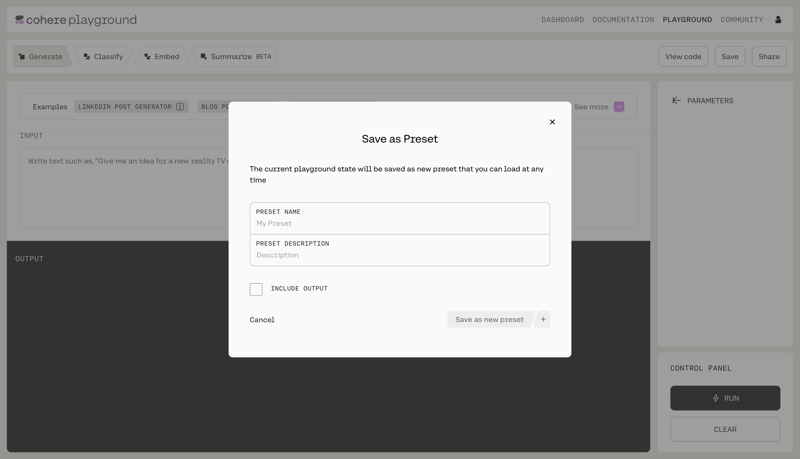The width and height of the screenshot is (800, 459).
Task: Click the Clear button
Action: point(725,429)
